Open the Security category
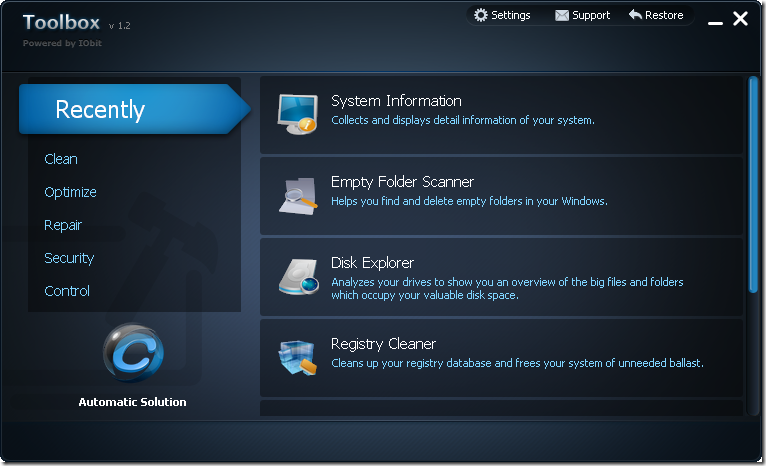Image resolution: width=766 pixels, height=466 pixels. [x=69, y=258]
